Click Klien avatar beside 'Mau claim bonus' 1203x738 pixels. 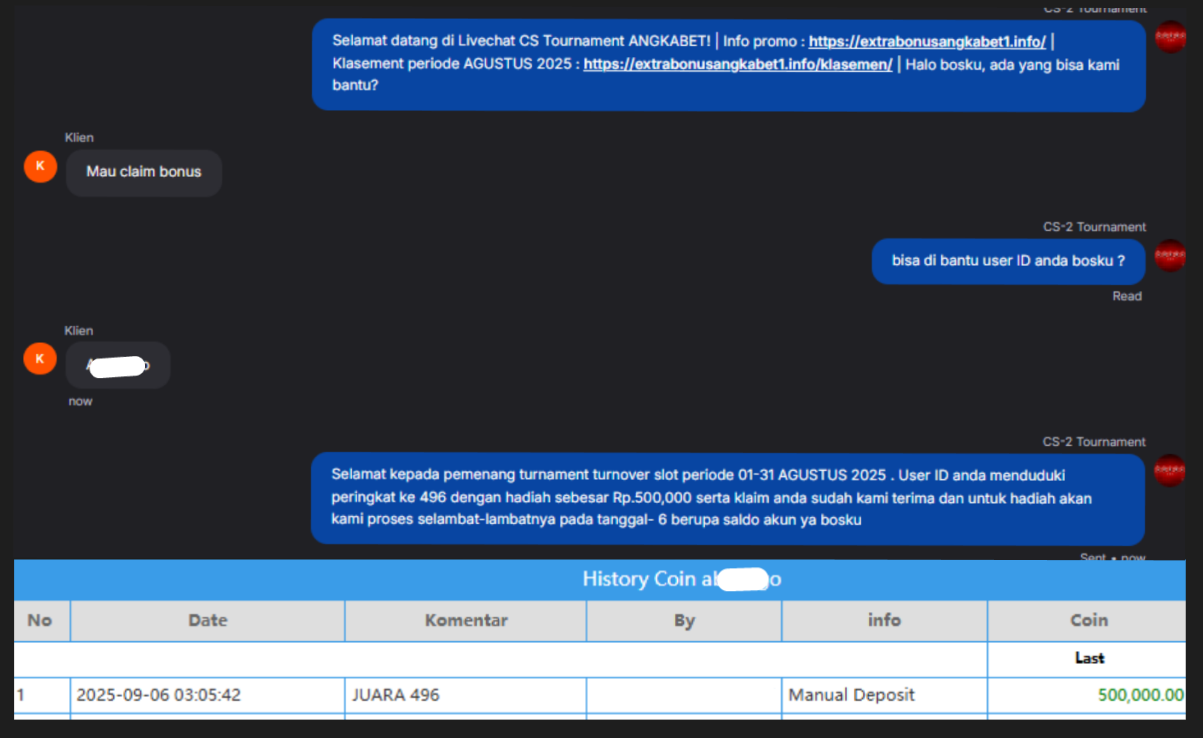coord(40,166)
